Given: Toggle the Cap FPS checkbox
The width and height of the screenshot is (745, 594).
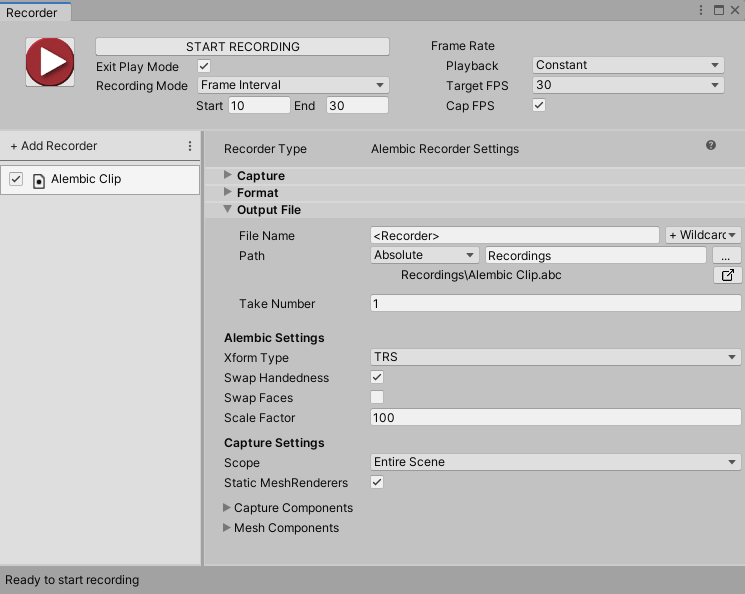Looking at the screenshot, I should tap(539, 106).
